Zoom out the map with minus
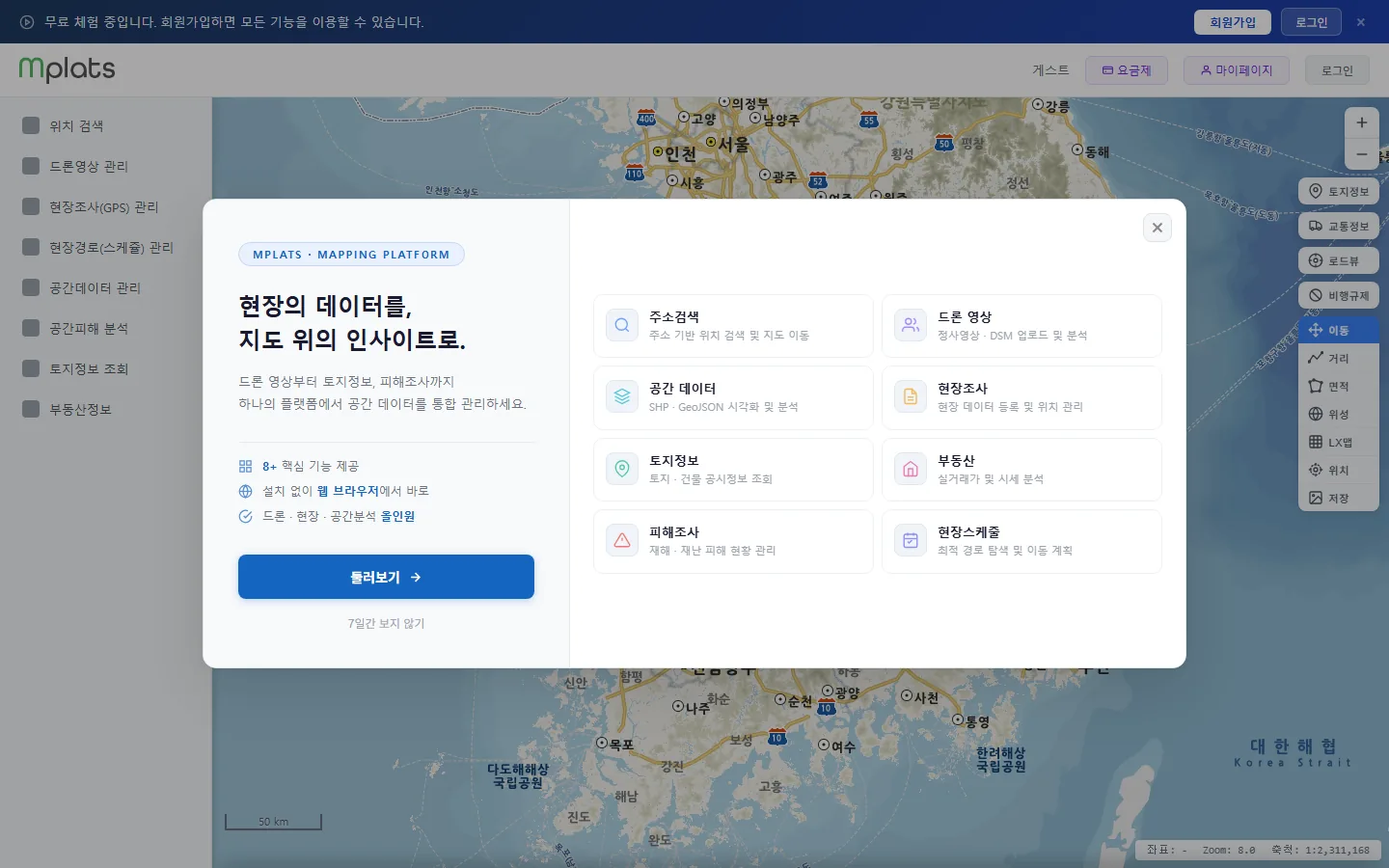Image resolution: width=1389 pixels, height=868 pixels. [x=1361, y=153]
